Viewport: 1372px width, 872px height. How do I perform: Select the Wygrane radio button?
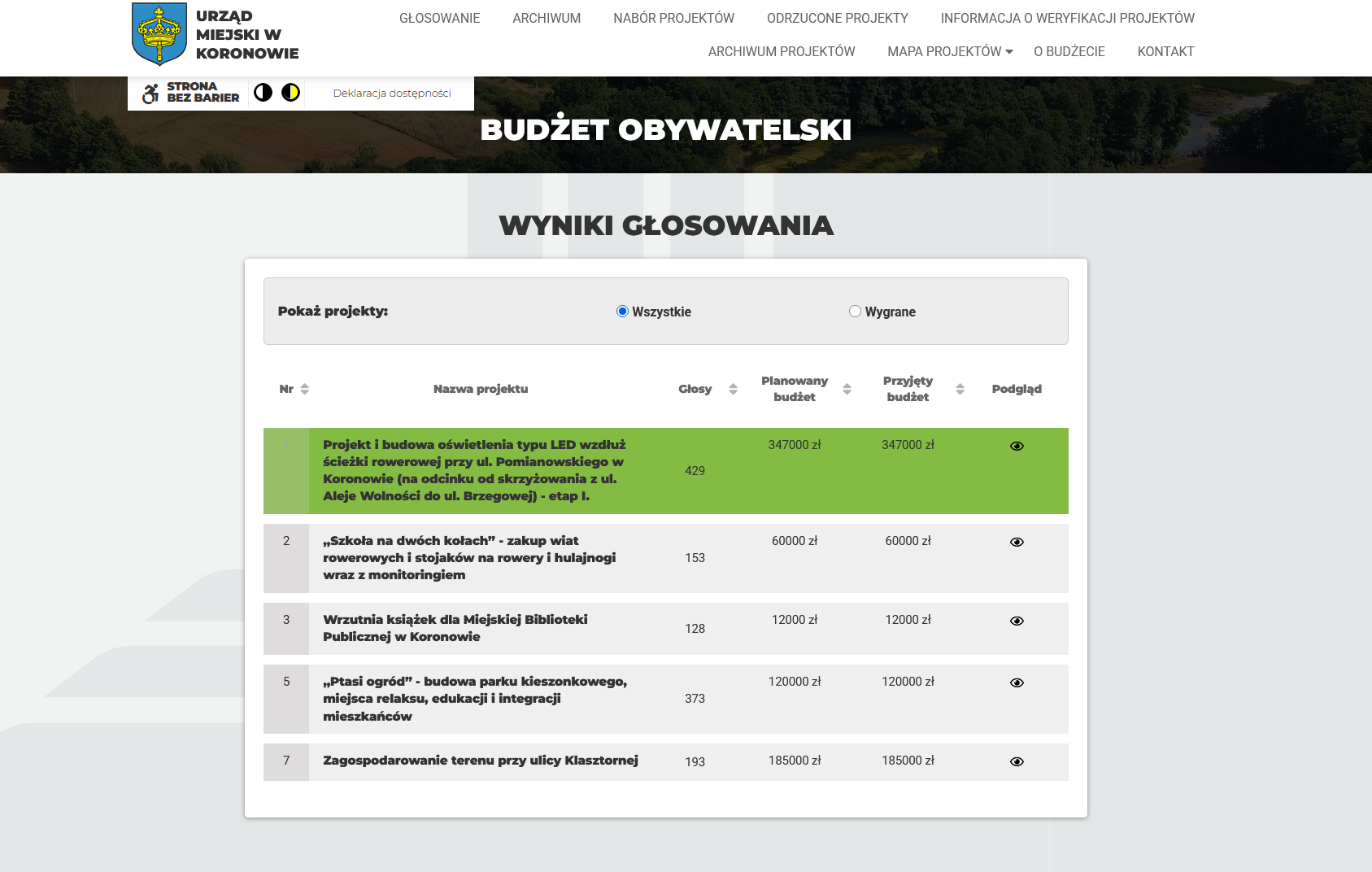(855, 312)
